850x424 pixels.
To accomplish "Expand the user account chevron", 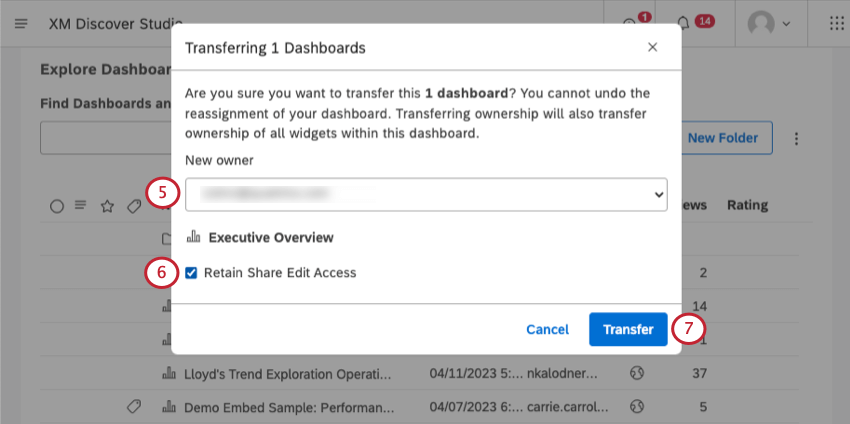I will (787, 23).
